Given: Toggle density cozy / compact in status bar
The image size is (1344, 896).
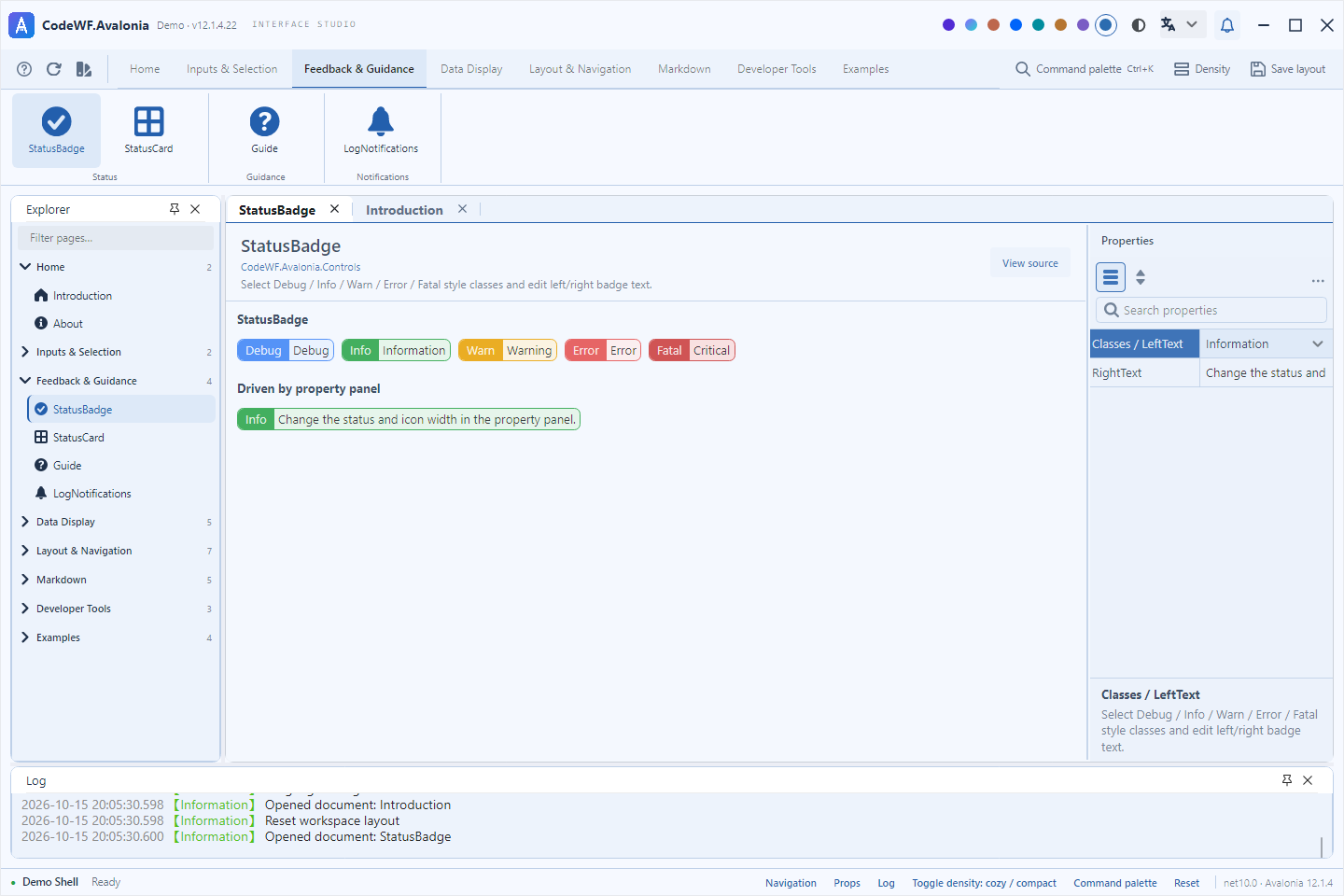Looking at the screenshot, I should [x=984, y=883].
